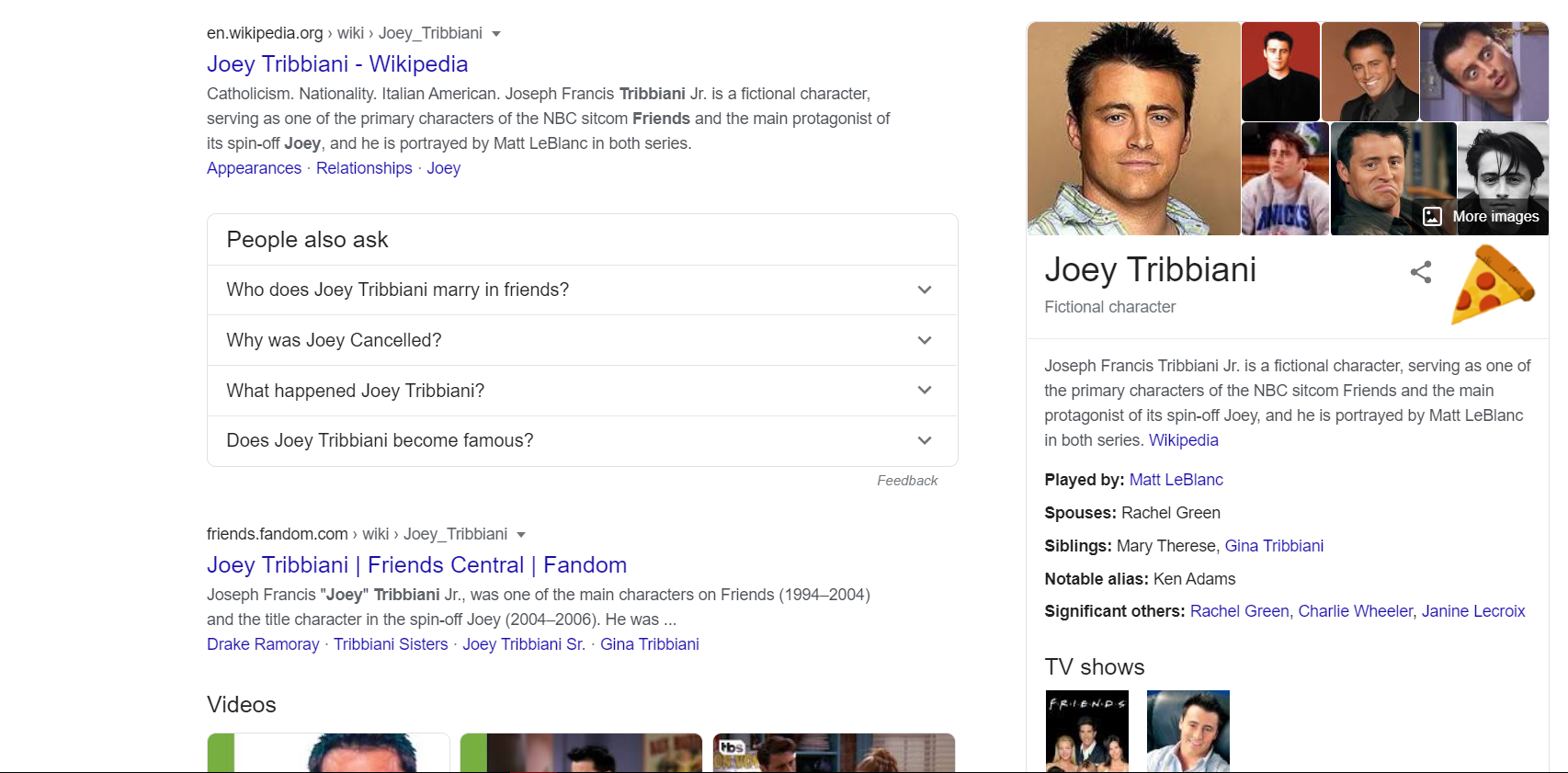1568x773 pixels.
Task: Click Charlie Wheeler in Significant others
Action: point(1355,611)
